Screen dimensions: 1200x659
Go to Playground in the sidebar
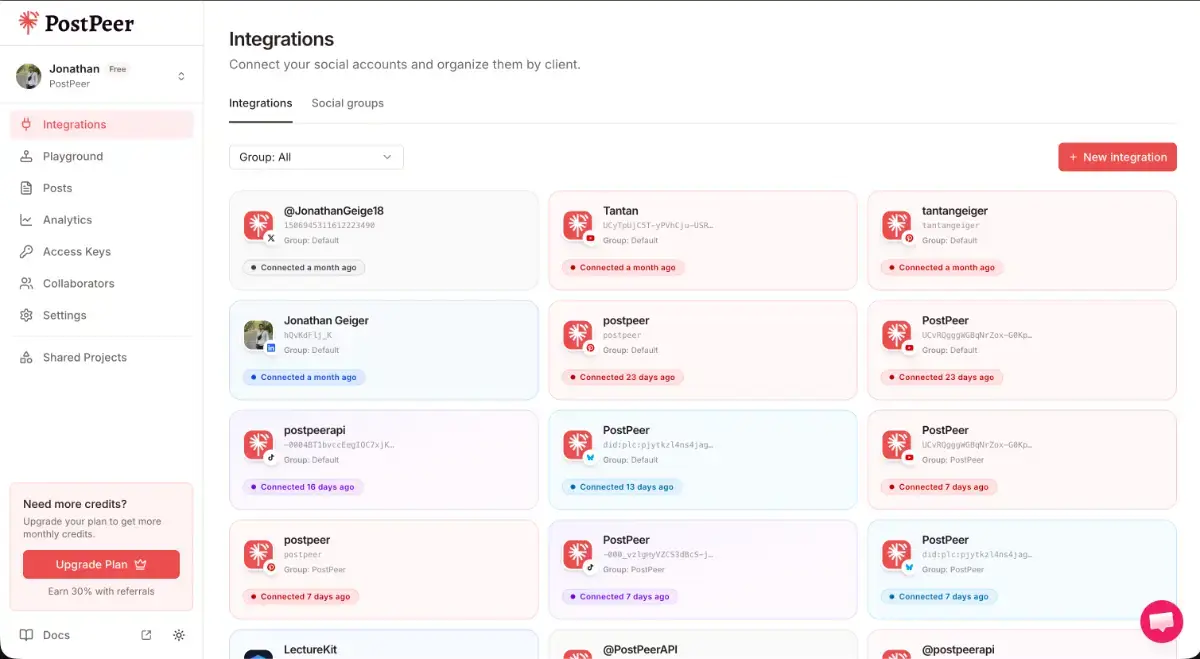pos(101,156)
